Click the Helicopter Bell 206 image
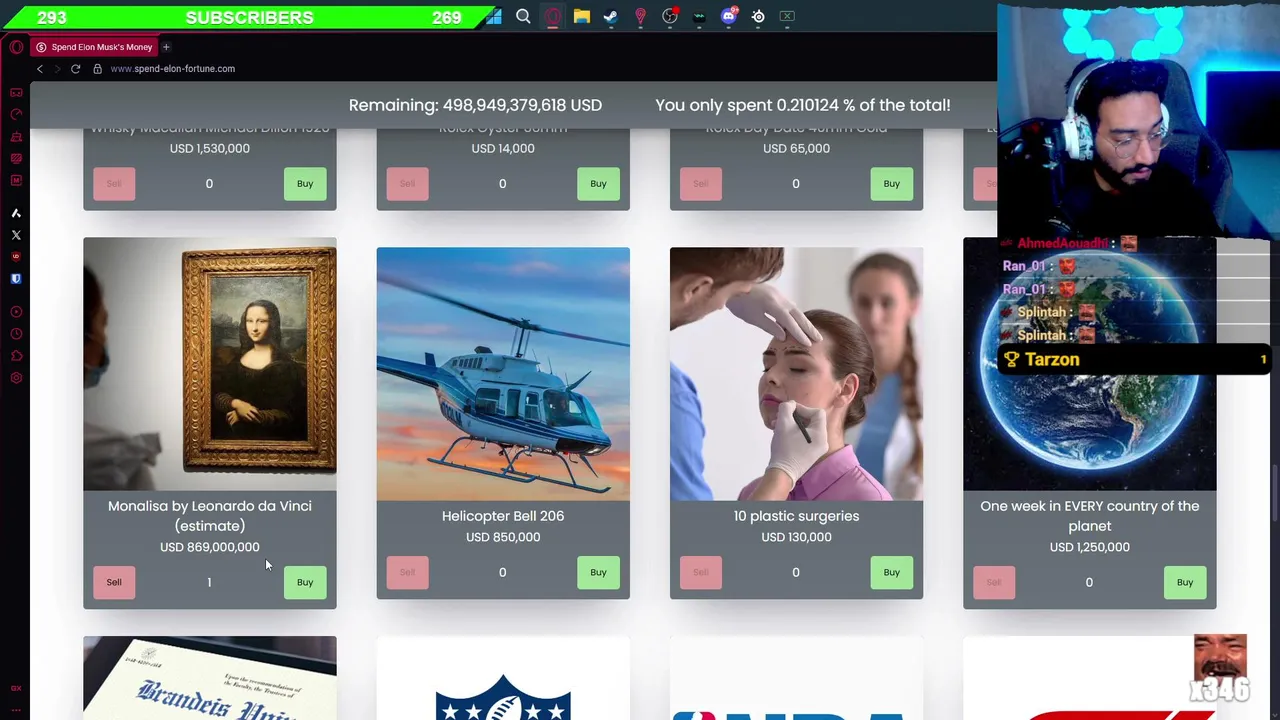This screenshot has height=720, width=1280. pyautogui.click(x=503, y=373)
